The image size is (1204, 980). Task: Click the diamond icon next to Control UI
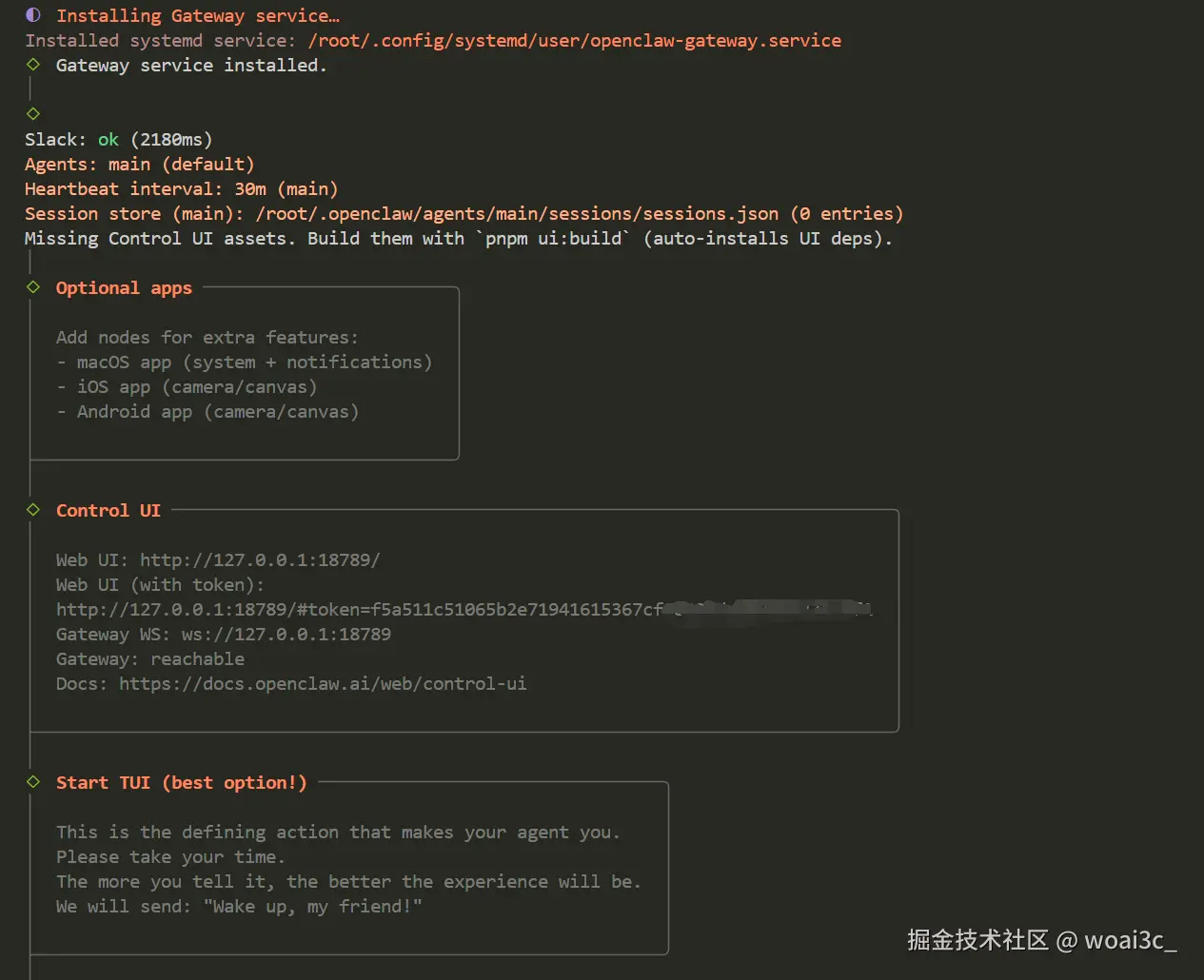33,510
